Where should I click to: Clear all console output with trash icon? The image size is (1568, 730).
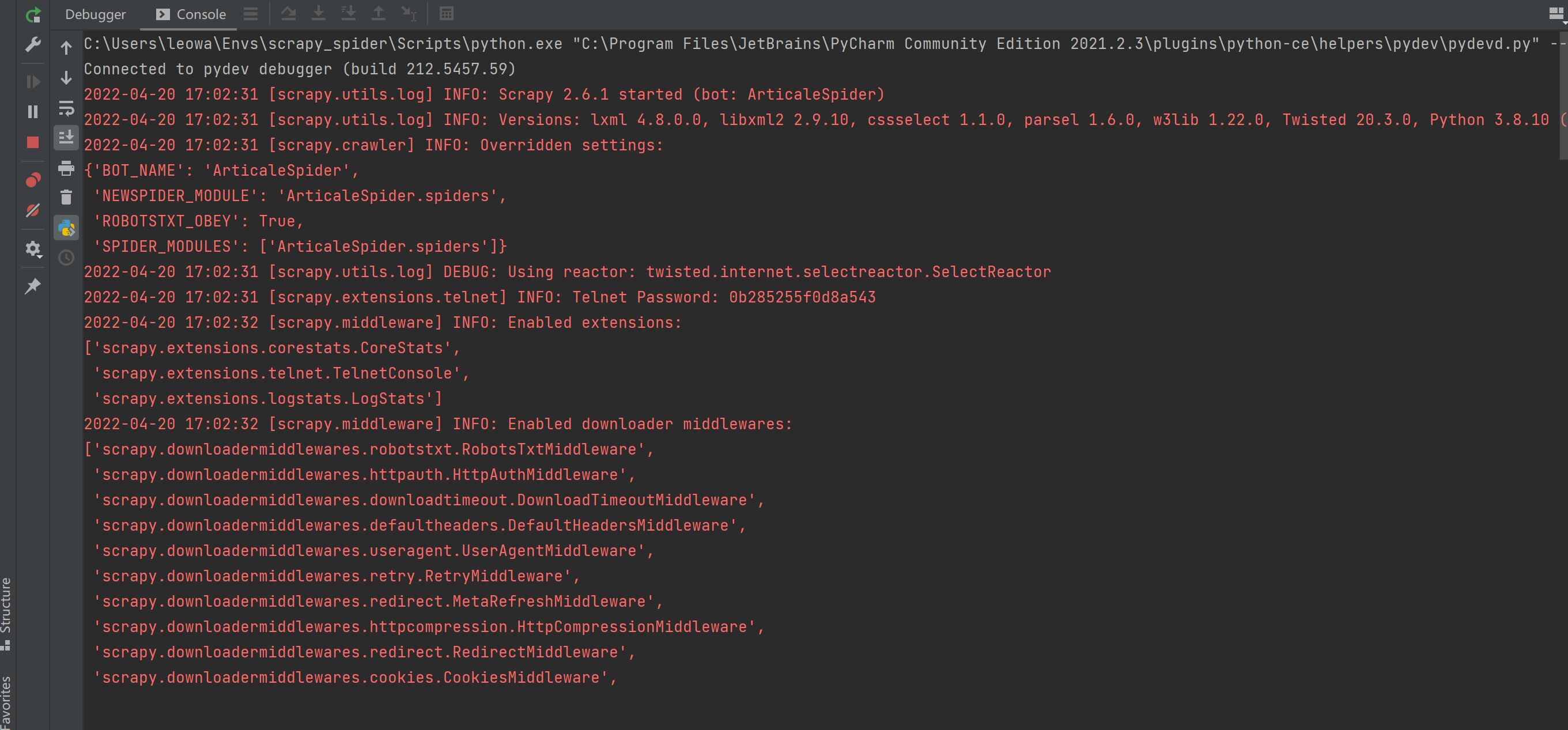pyautogui.click(x=66, y=197)
